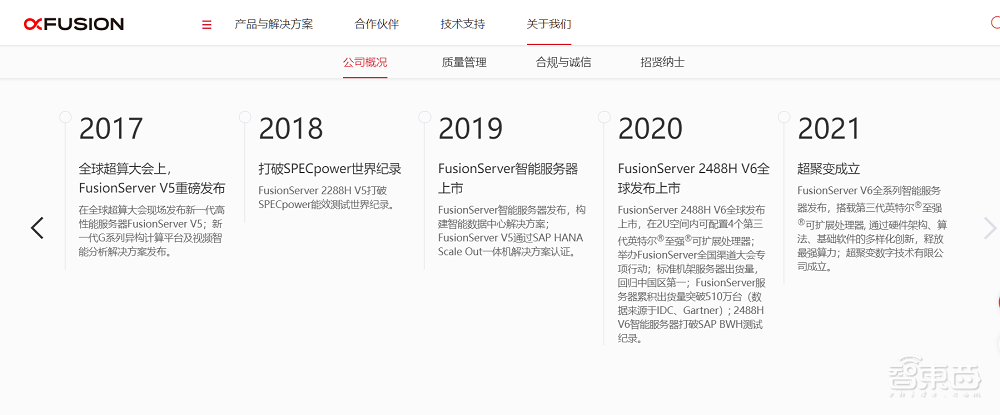Click the 2020 description paragraph

point(691,273)
